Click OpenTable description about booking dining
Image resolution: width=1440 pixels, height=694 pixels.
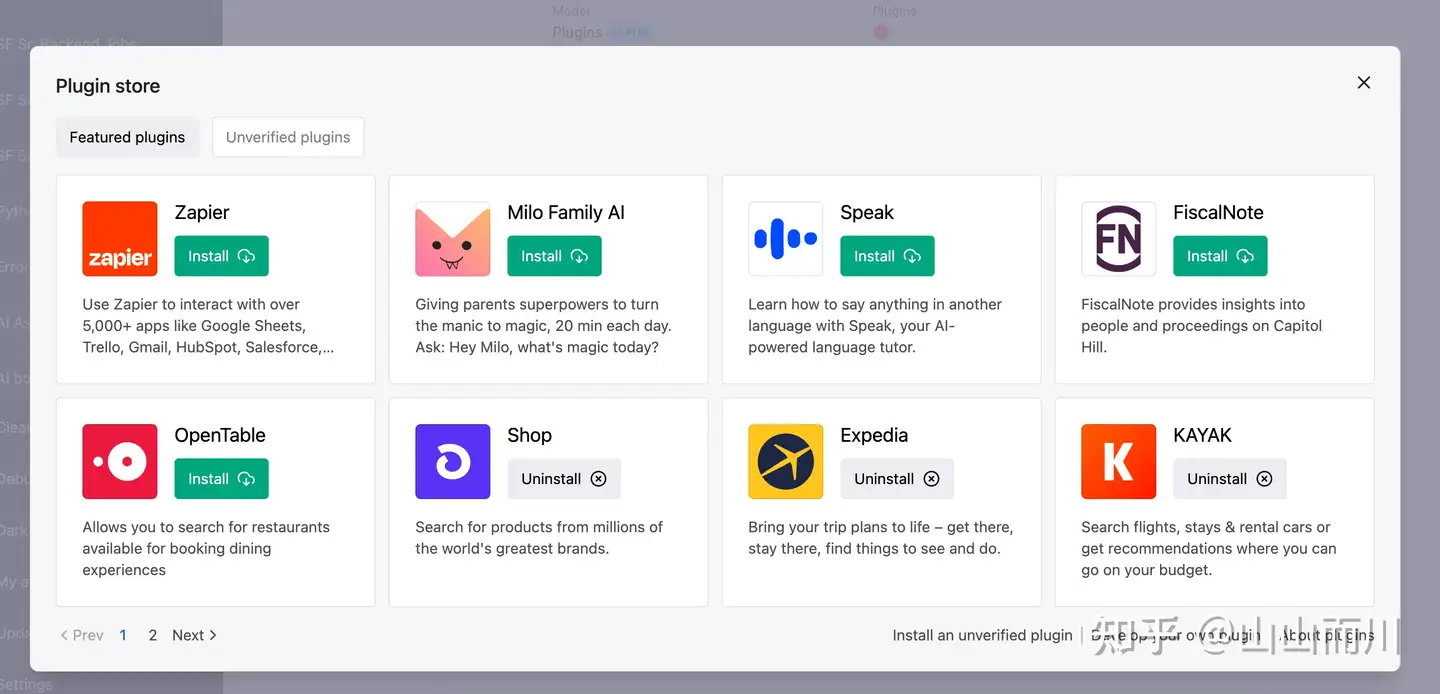point(206,548)
